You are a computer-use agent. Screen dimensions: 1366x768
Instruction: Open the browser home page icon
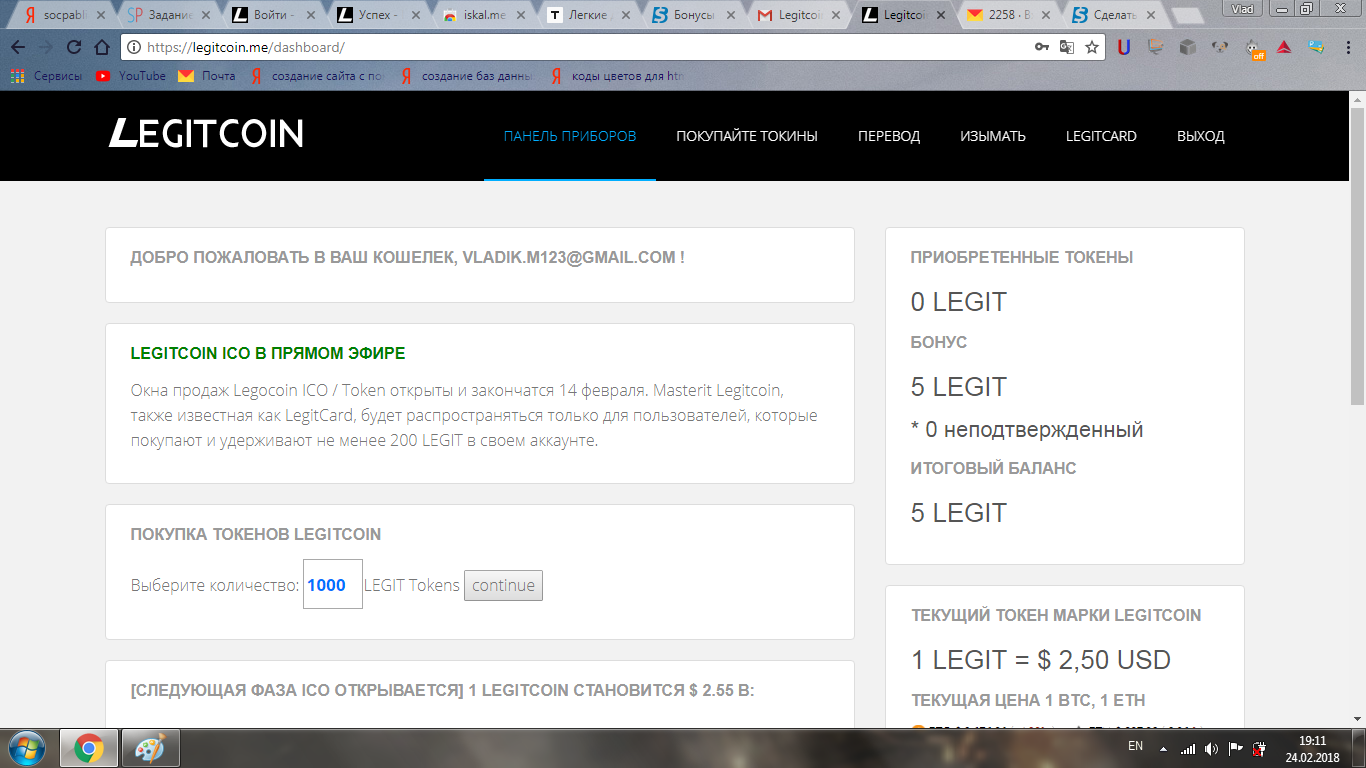pyautogui.click(x=101, y=47)
